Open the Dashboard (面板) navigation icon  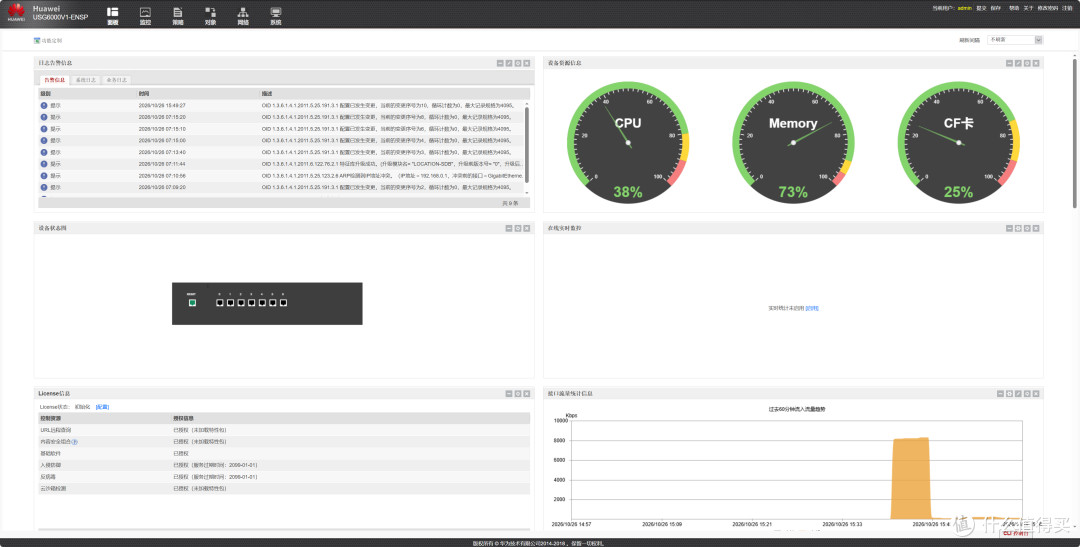pos(112,16)
